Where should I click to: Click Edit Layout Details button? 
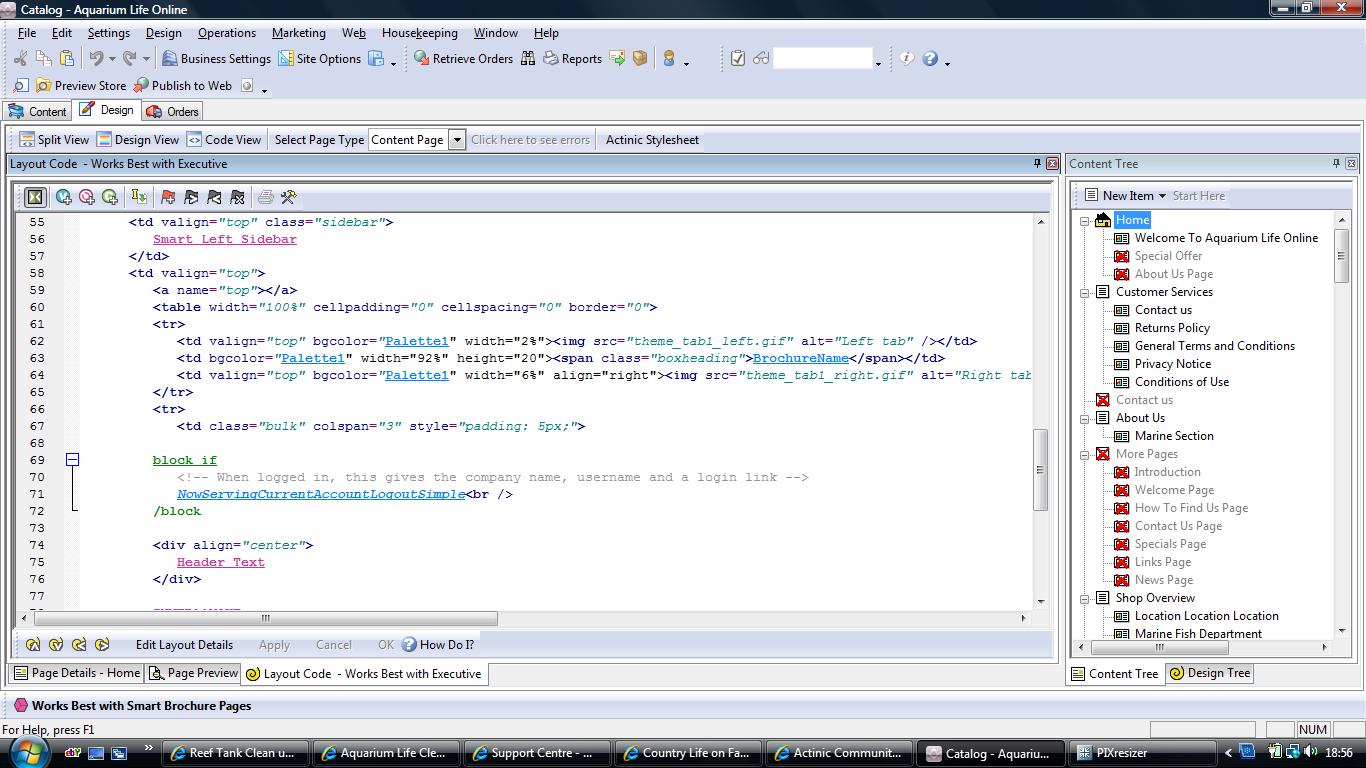(184, 645)
